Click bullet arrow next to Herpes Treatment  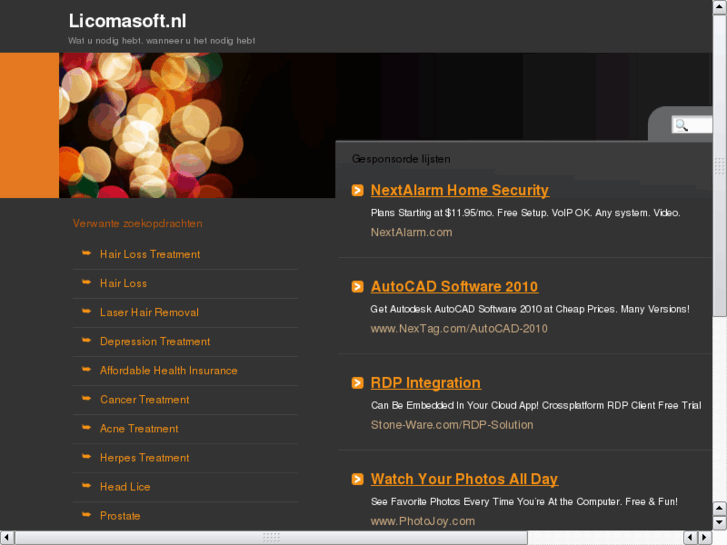[x=87, y=456]
